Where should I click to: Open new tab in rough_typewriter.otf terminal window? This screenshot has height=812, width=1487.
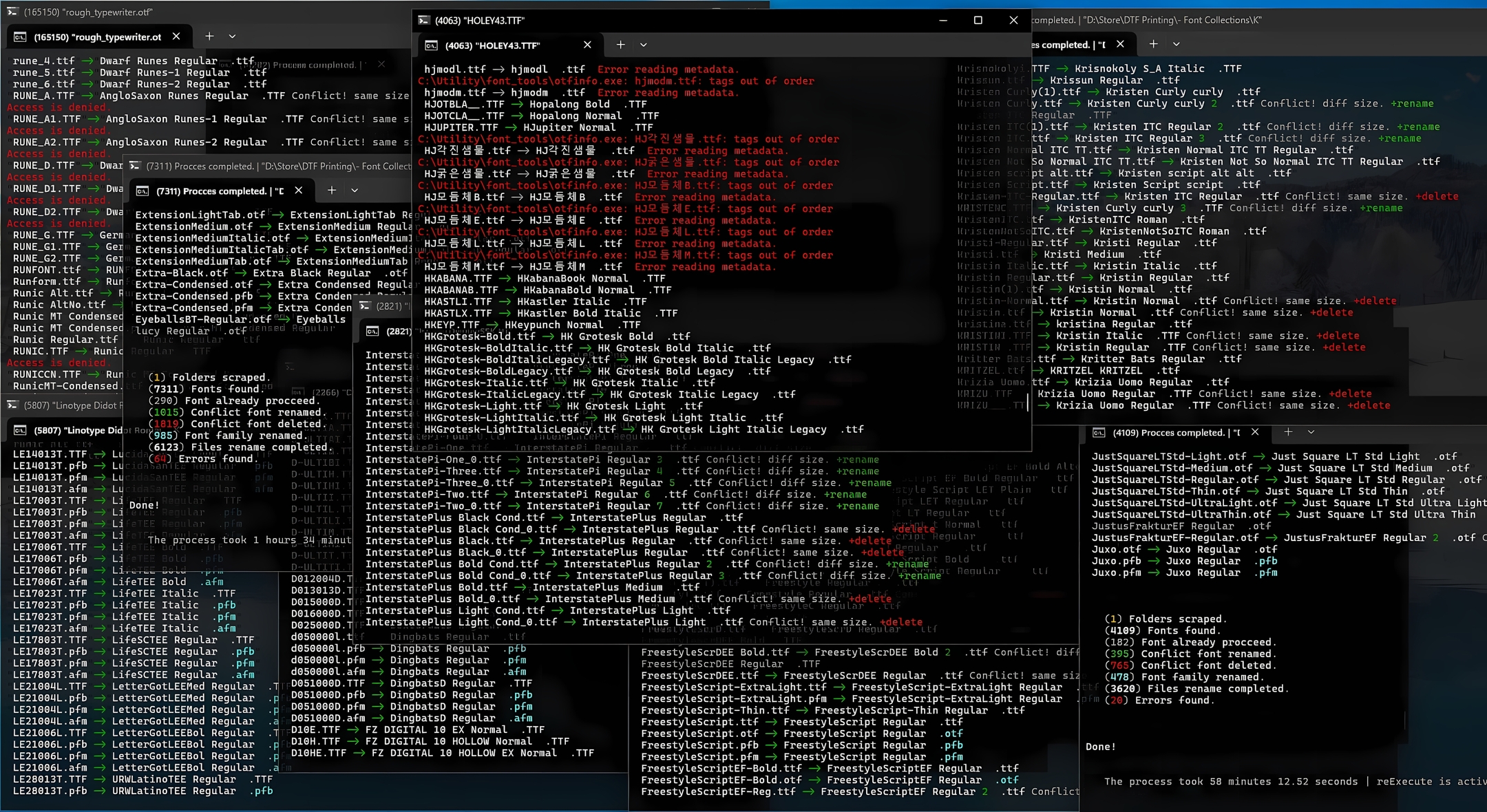209,36
